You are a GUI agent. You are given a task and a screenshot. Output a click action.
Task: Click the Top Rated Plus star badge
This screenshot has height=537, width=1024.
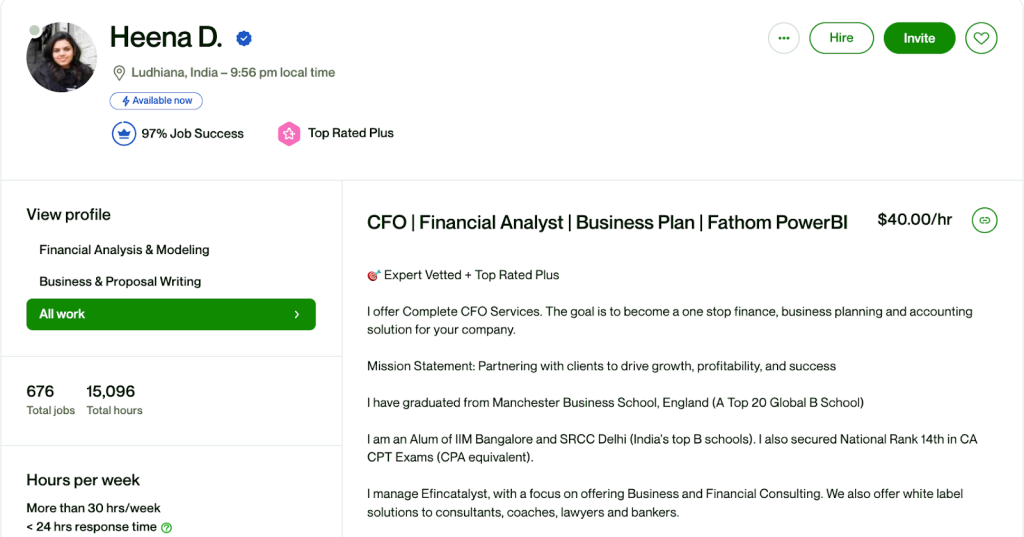289,133
